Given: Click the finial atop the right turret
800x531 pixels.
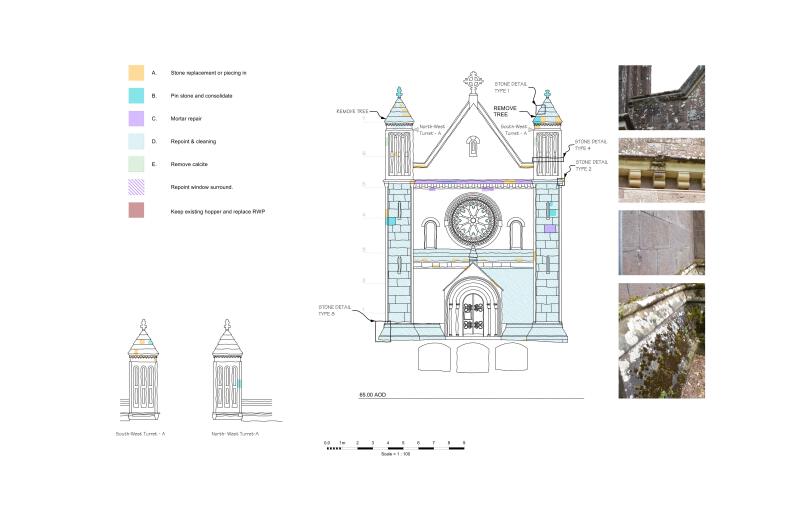Looking at the screenshot, I should click(x=547, y=94).
